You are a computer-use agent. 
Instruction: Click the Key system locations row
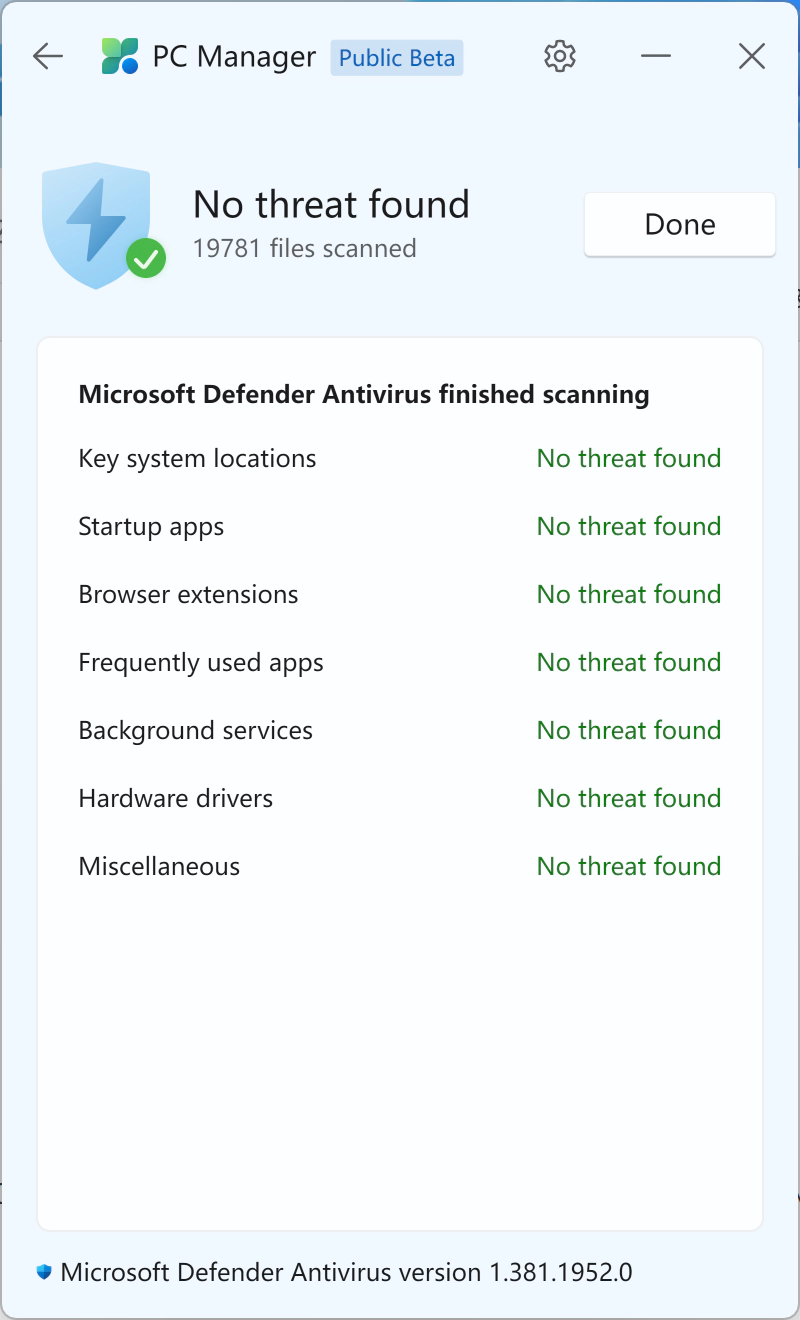pos(400,459)
